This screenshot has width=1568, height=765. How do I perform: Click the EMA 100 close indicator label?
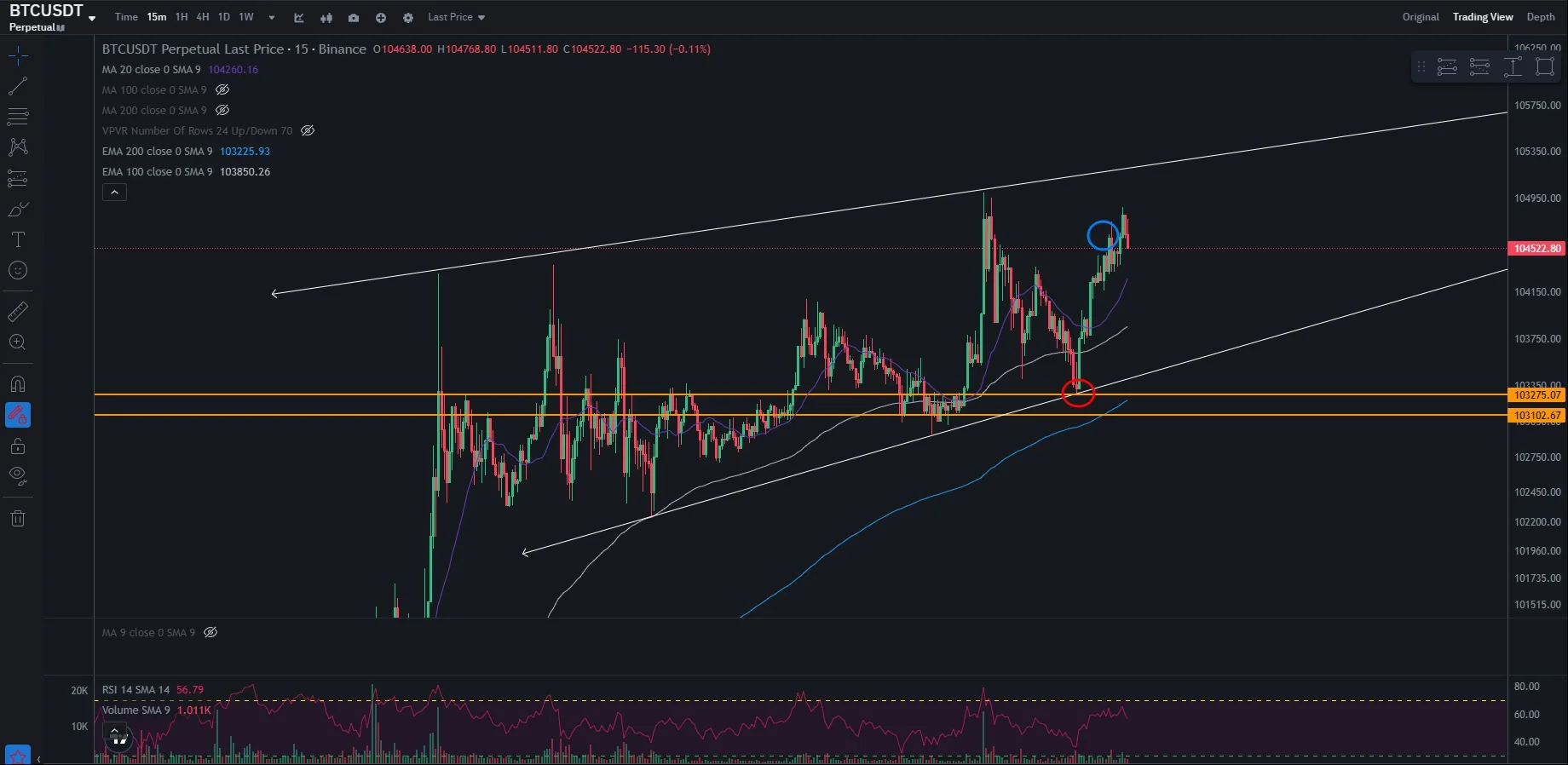(158, 172)
